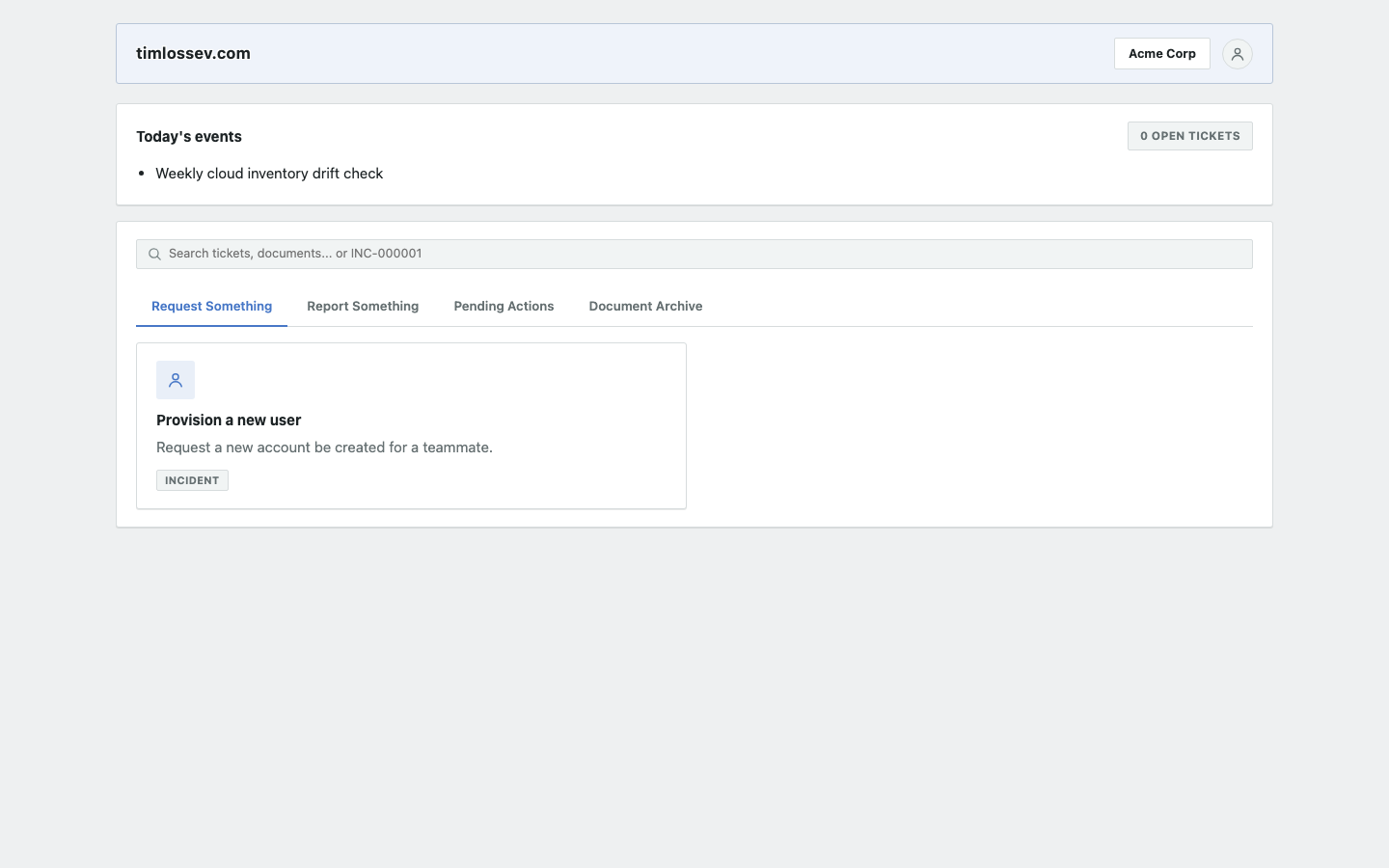Click the Provision user person icon

pos(176,380)
